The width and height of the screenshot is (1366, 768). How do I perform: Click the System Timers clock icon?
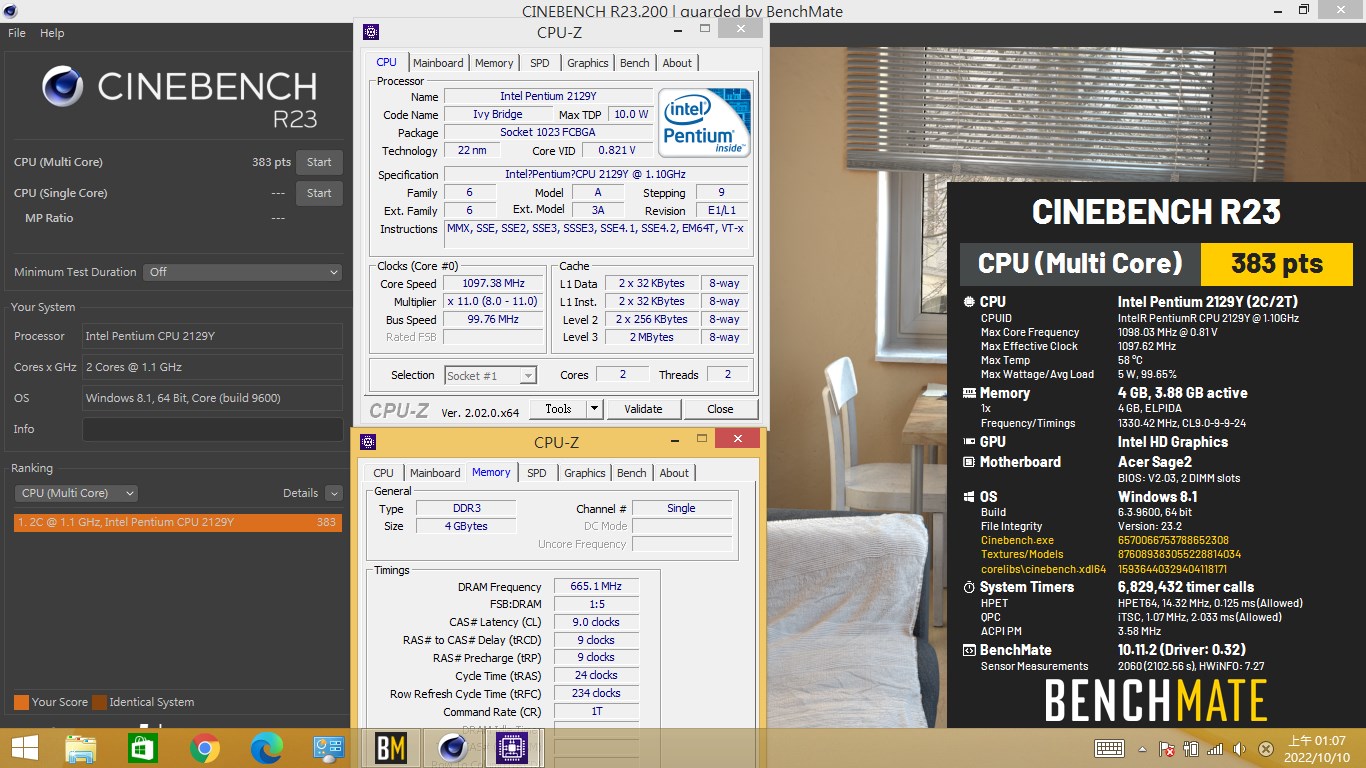(x=969, y=587)
